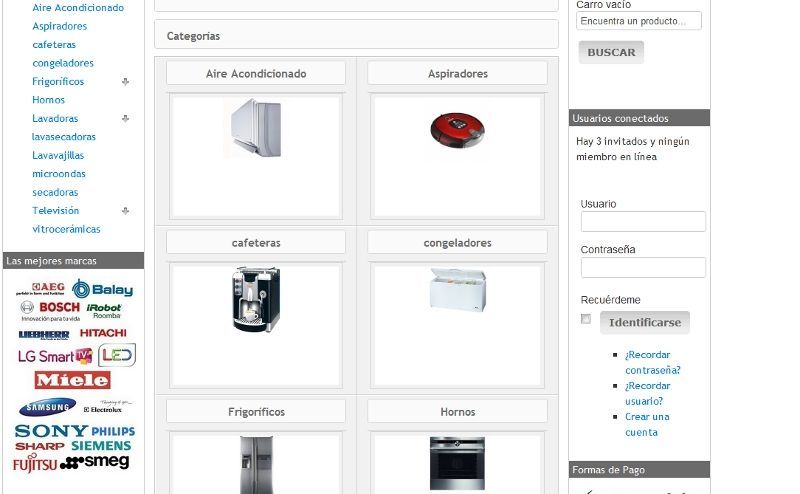Focus the Usuario input field
800x494 pixels.
pos(643,221)
